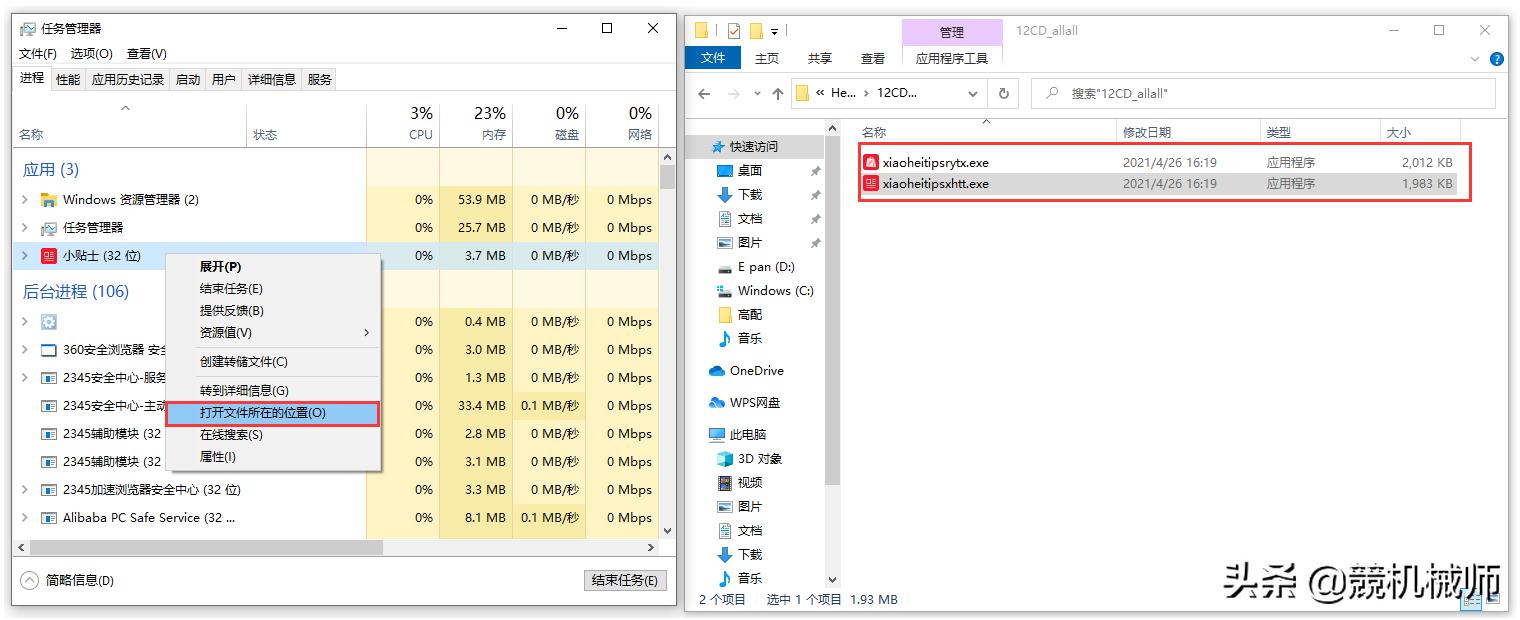Click the refresh button beside the address bar
Viewport: 1520px width, 620px height.
(1003, 94)
